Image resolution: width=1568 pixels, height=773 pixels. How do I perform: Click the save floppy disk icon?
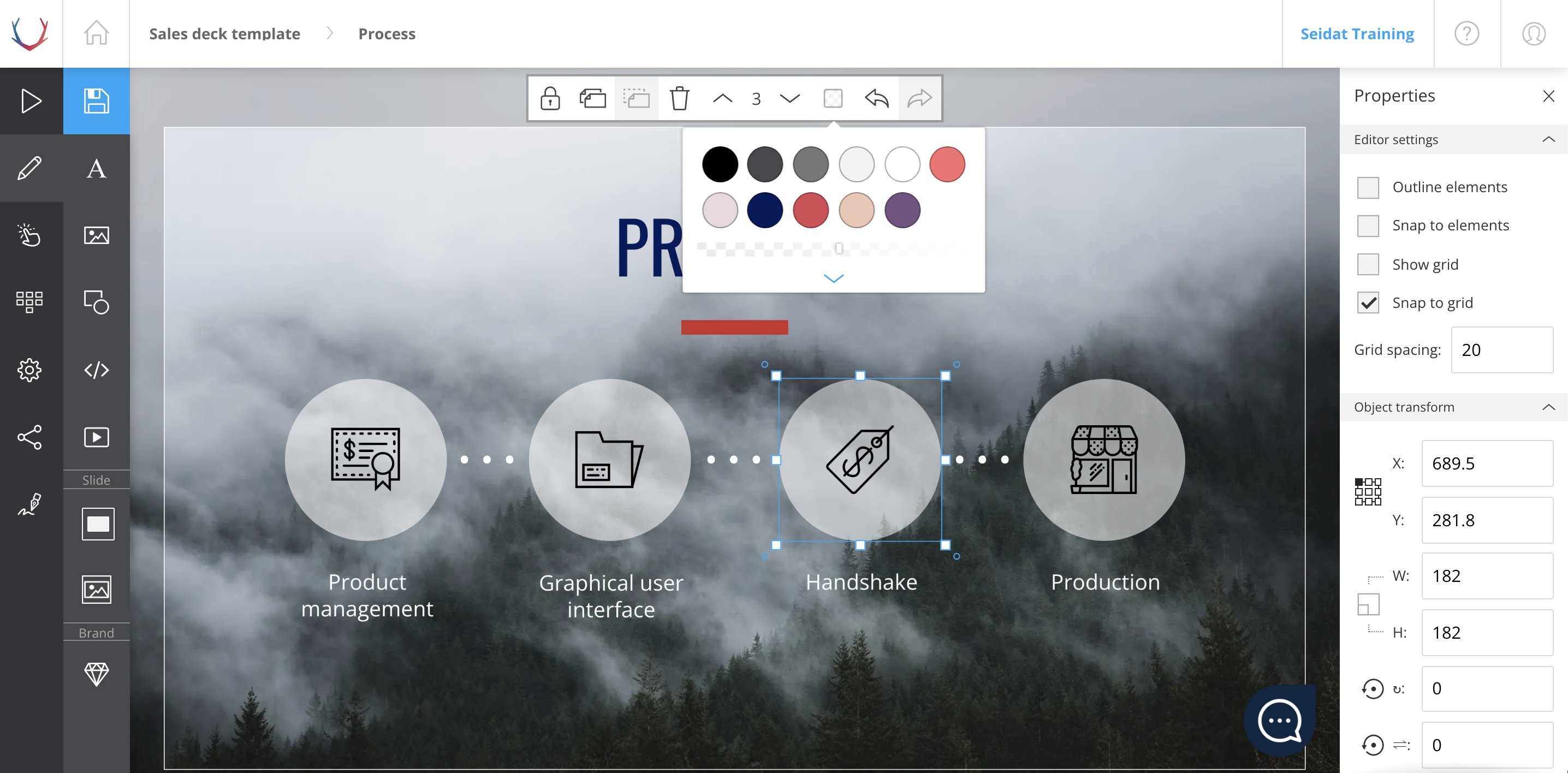[96, 101]
